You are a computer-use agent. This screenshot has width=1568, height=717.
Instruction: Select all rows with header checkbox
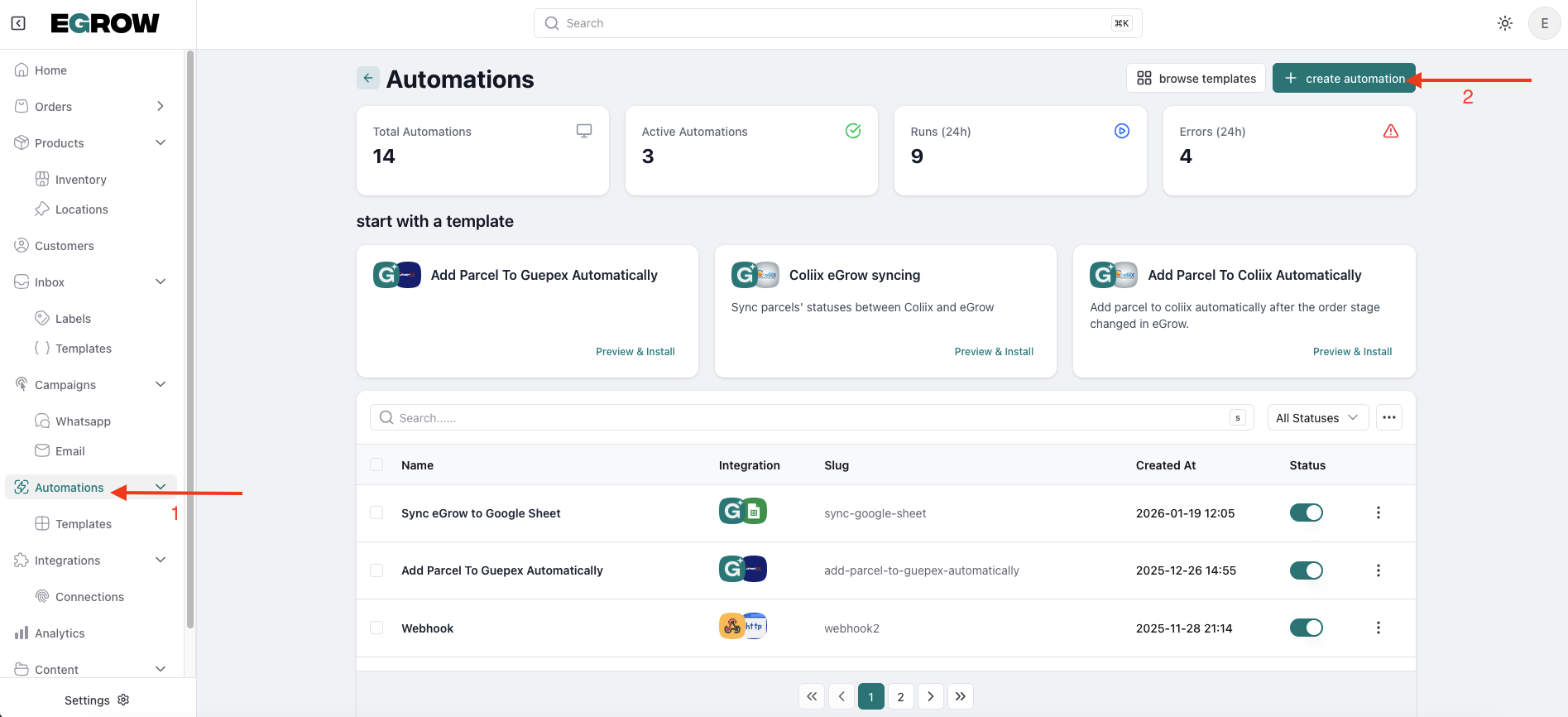coord(376,464)
